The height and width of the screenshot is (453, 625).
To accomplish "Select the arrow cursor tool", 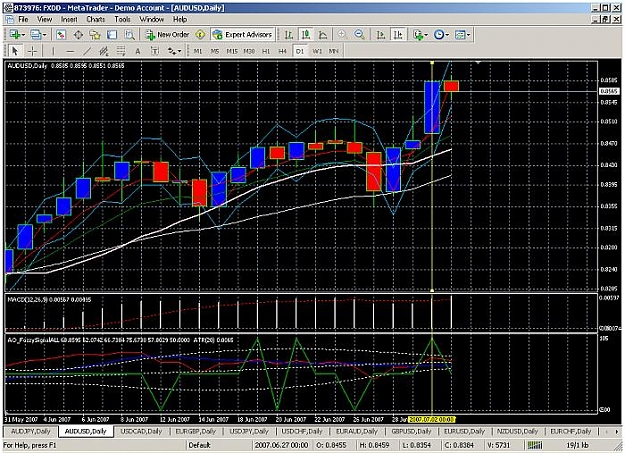I will tap(15, 51).
